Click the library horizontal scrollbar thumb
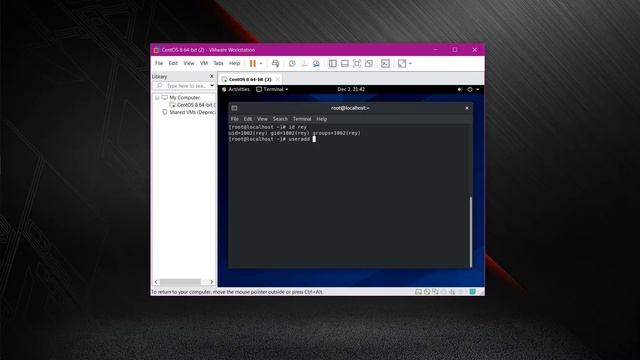 click(180, 282)
